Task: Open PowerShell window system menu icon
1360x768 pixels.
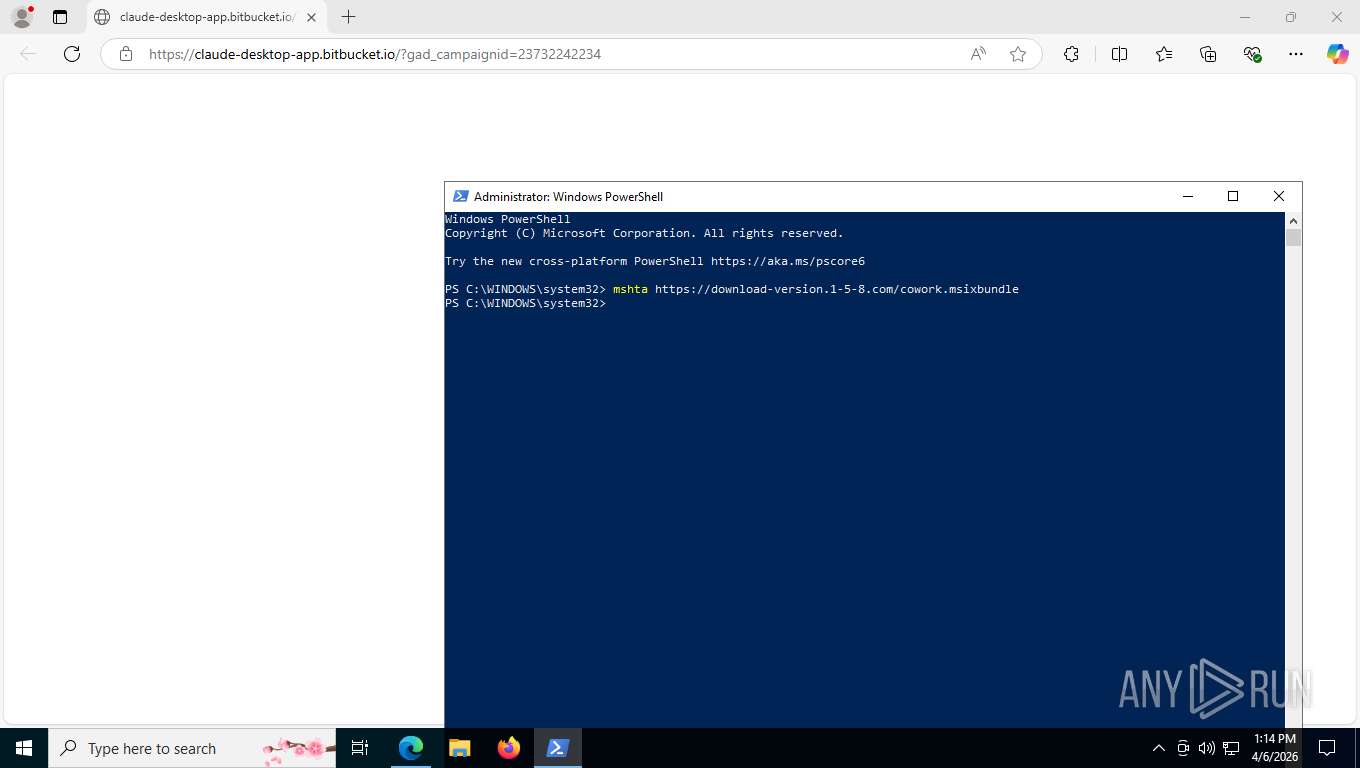Action: click(460, 197)
